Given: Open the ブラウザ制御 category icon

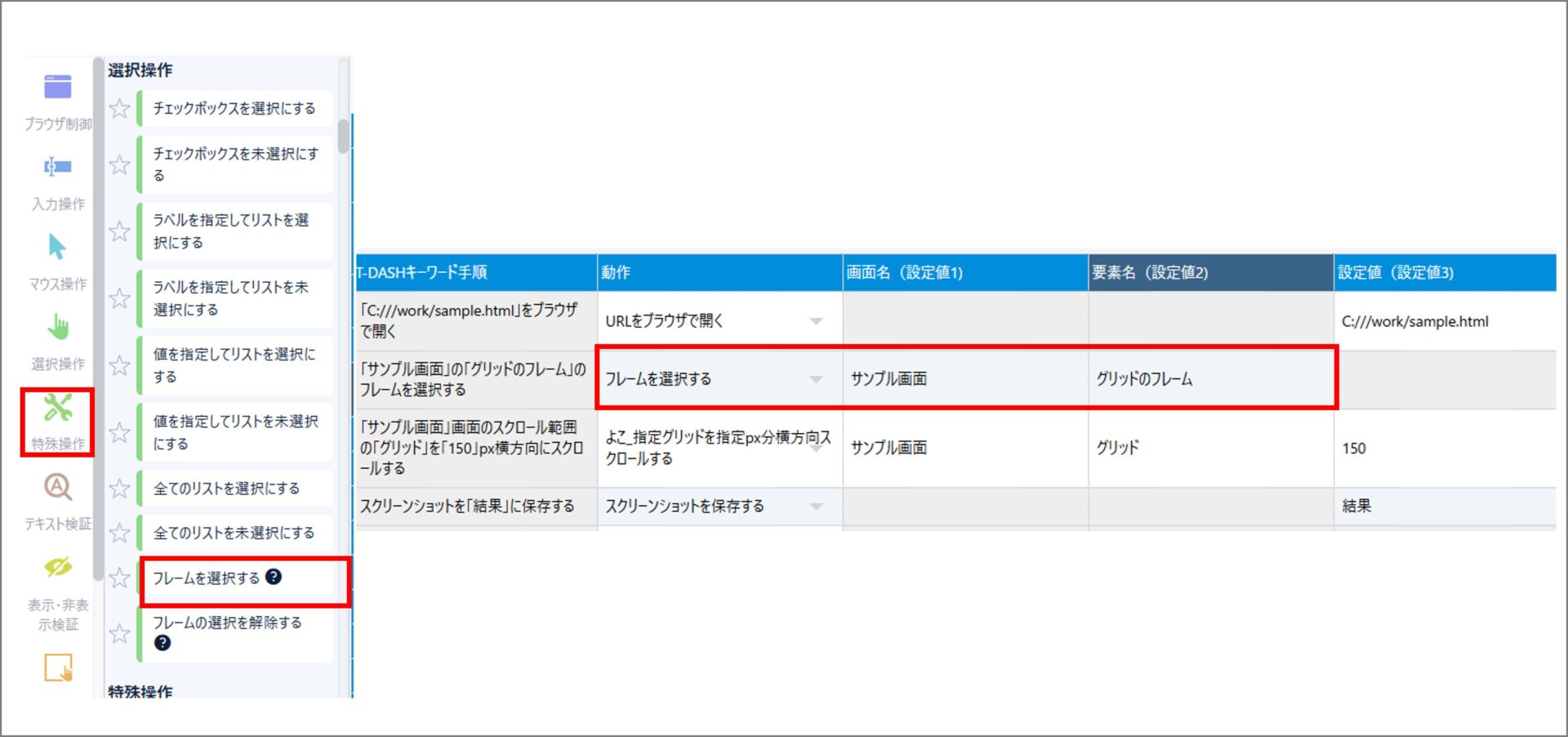Looking at the screenshot, I should pyautogui.click(x=57, y=87).
